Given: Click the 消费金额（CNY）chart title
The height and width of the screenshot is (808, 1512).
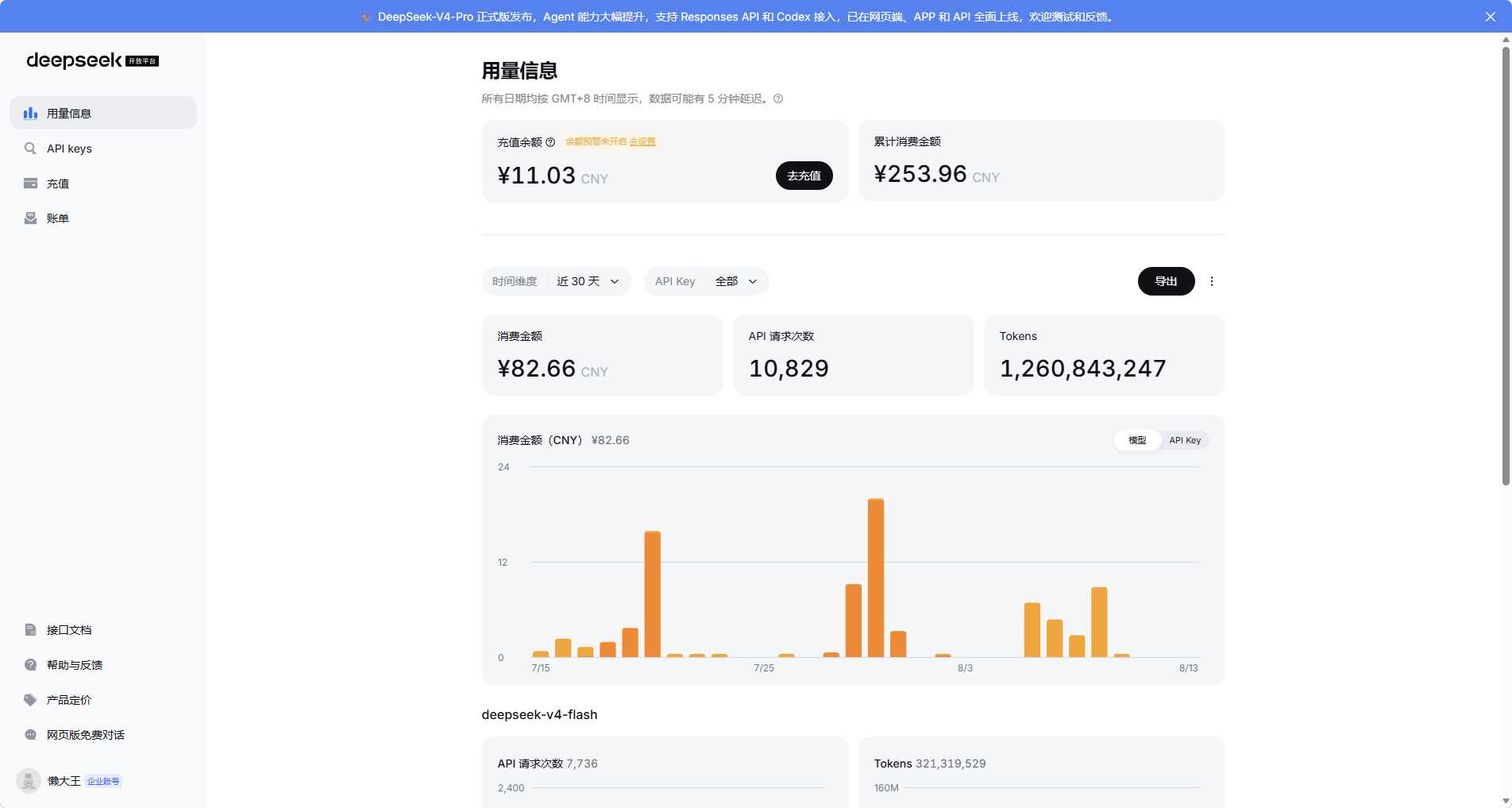Looking at the screenshot, I should (540, 440).
